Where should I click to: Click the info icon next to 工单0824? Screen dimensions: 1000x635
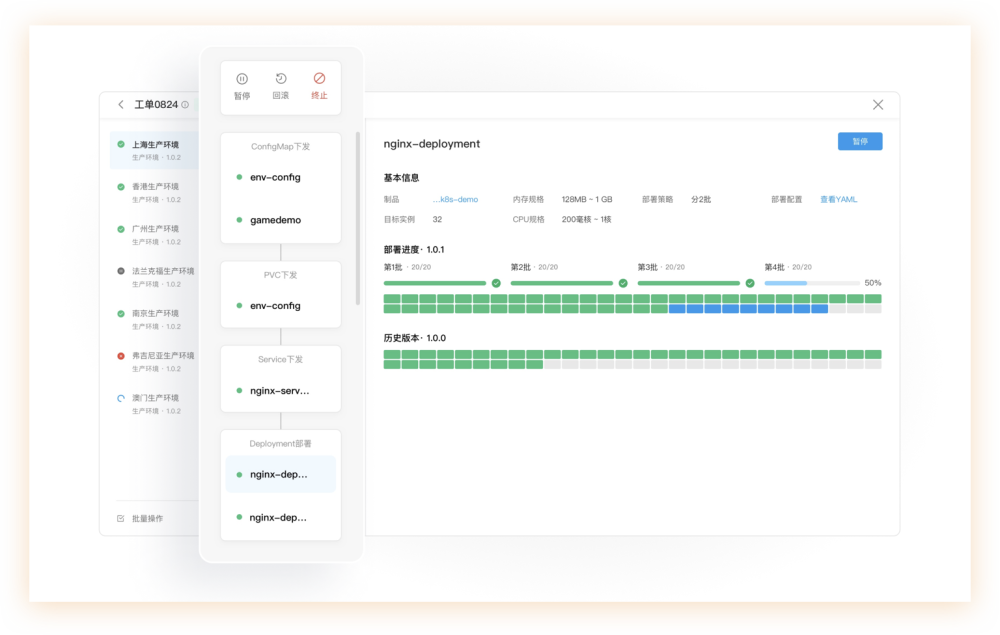[185, 105]
